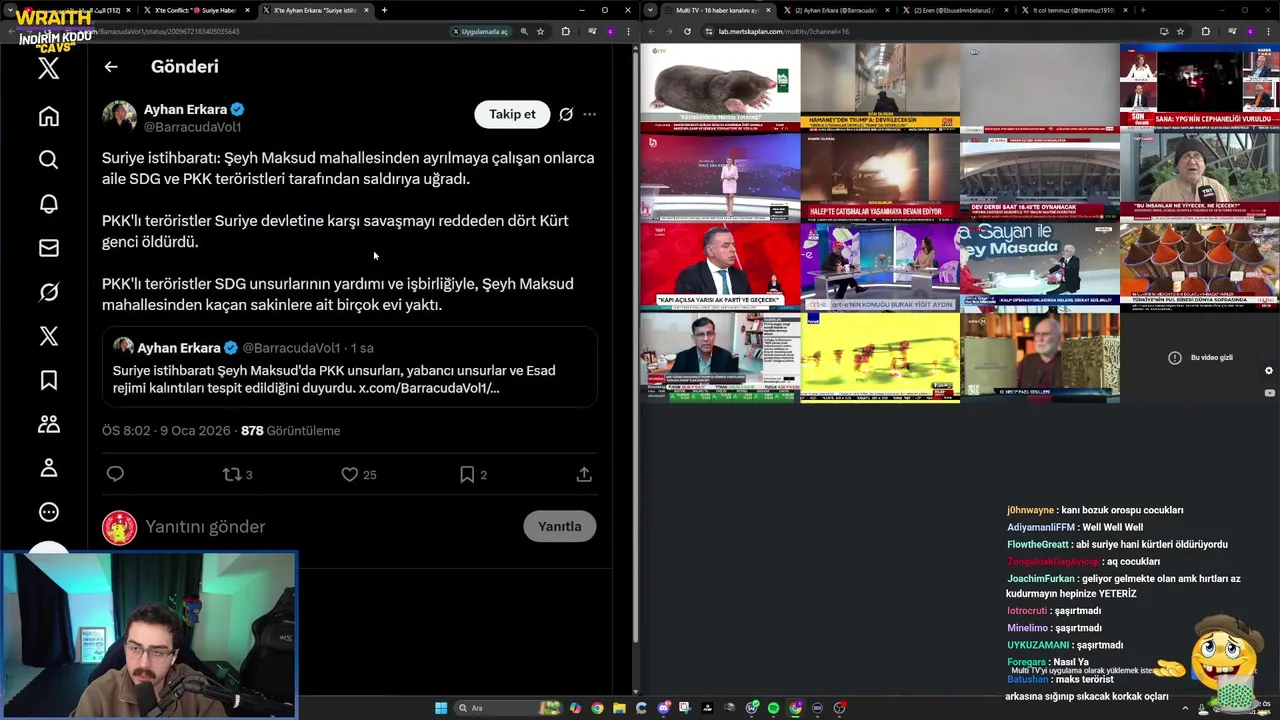Click the 878 Görüntüleme view count

[x=290, y=430]
